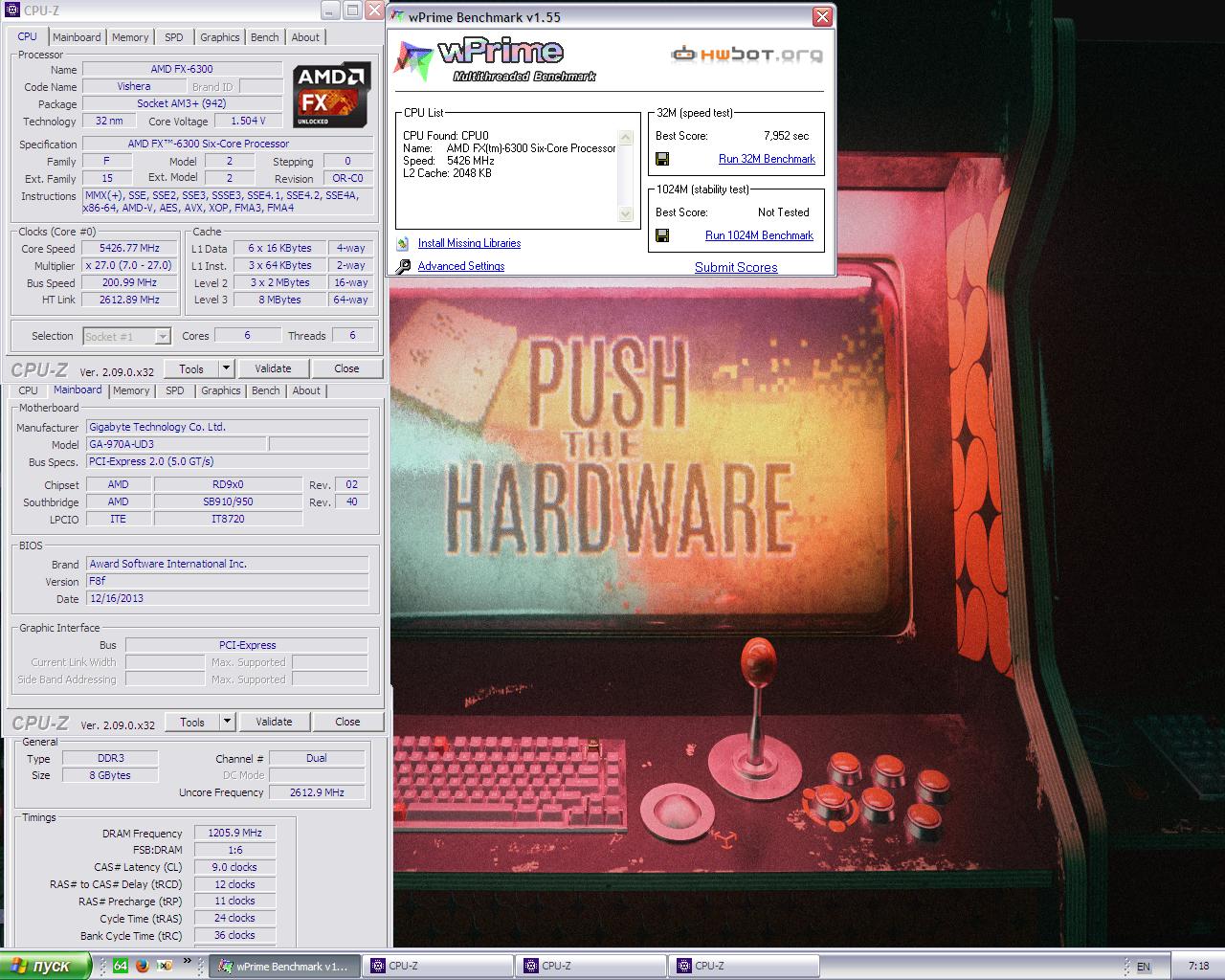This screenshot has width=1225, height=980.
Task: Open Memory tab in the mainboard CPU-Z window
Action: (x=131, y=390)
